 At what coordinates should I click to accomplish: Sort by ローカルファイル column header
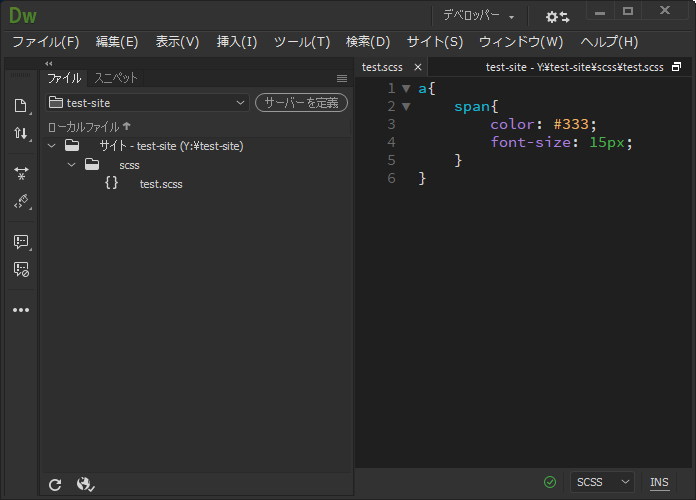(x=89, y=127)
